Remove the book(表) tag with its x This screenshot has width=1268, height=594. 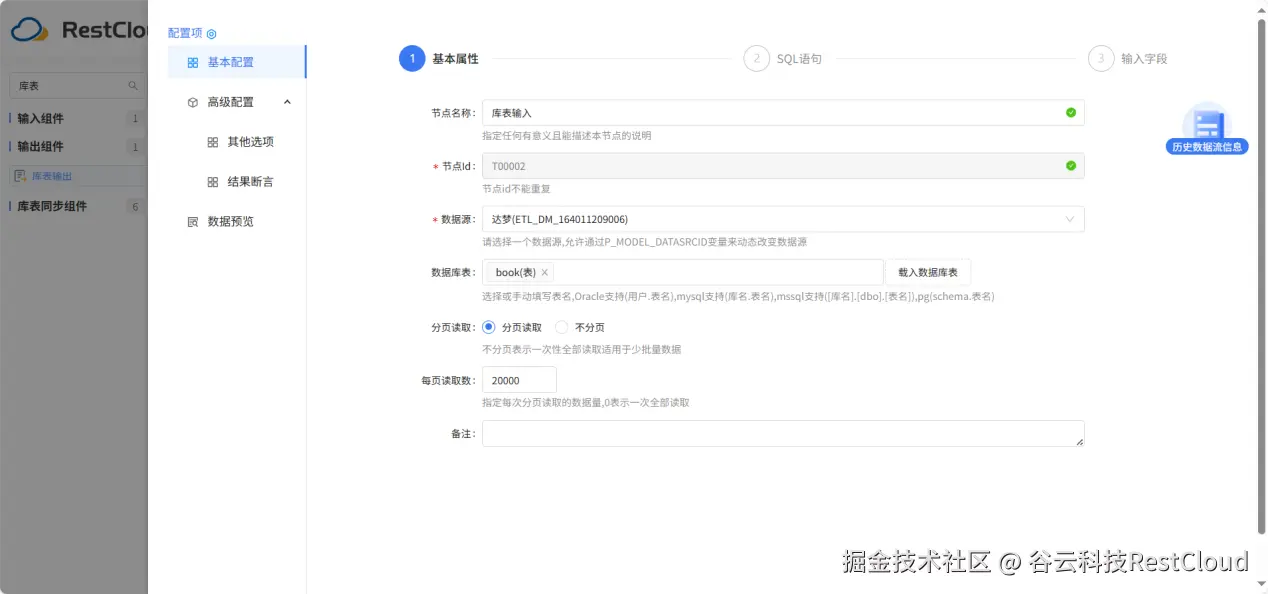click(544, 271)
